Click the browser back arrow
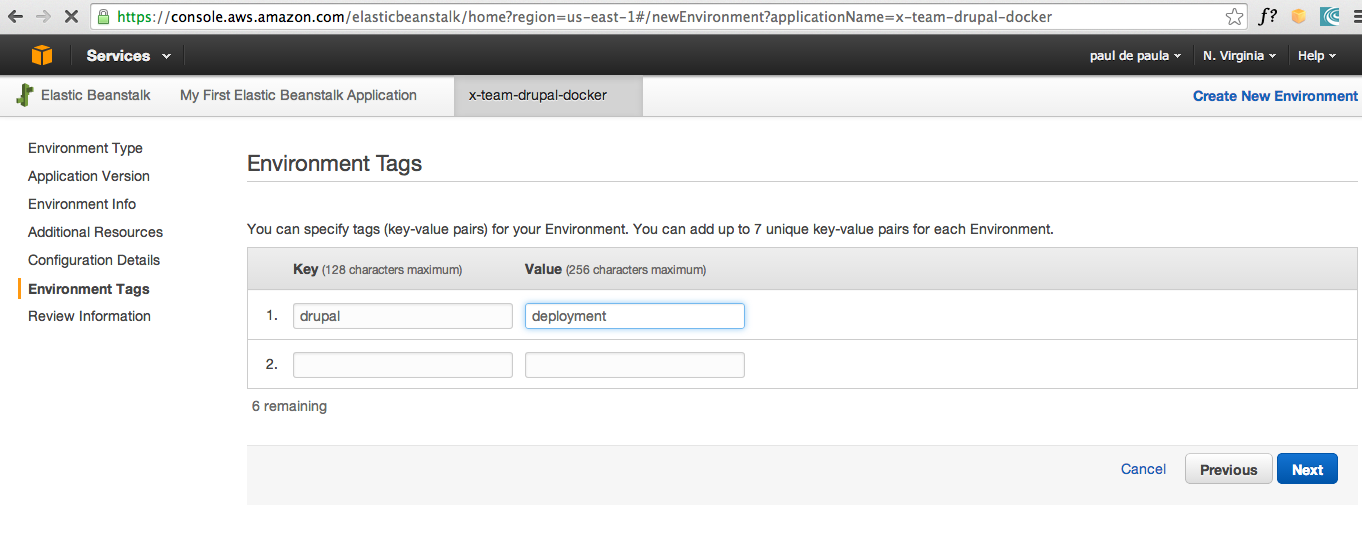The image size is (1362, 560). [x=15, y=16]
